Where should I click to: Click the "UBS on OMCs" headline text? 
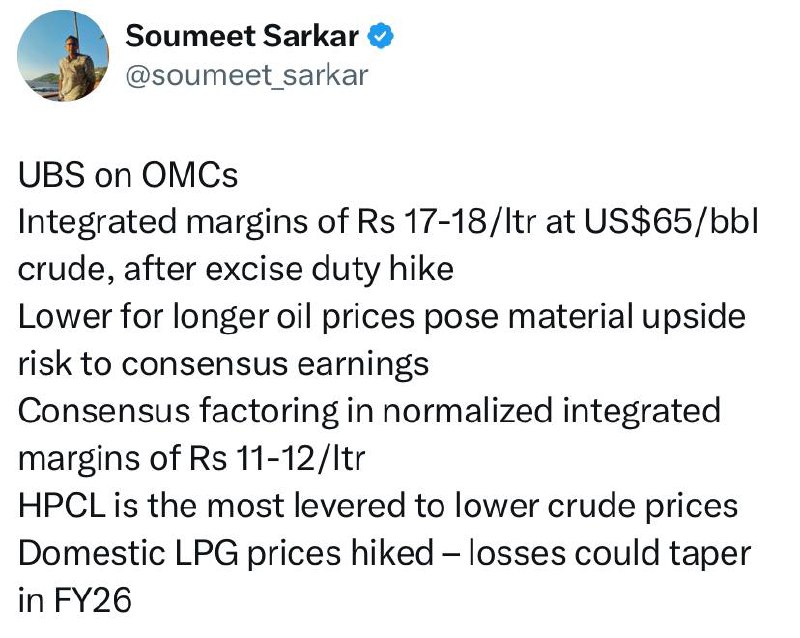(x=128, y=175)
